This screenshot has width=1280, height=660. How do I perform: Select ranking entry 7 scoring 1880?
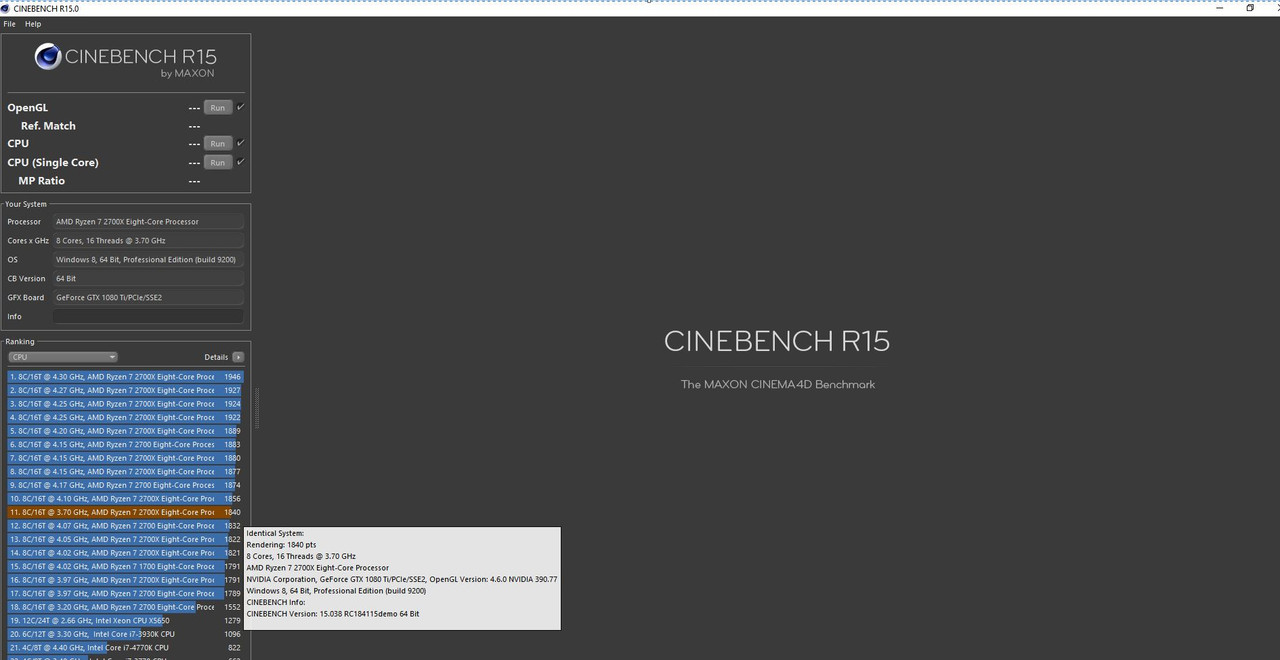point(125,458)
